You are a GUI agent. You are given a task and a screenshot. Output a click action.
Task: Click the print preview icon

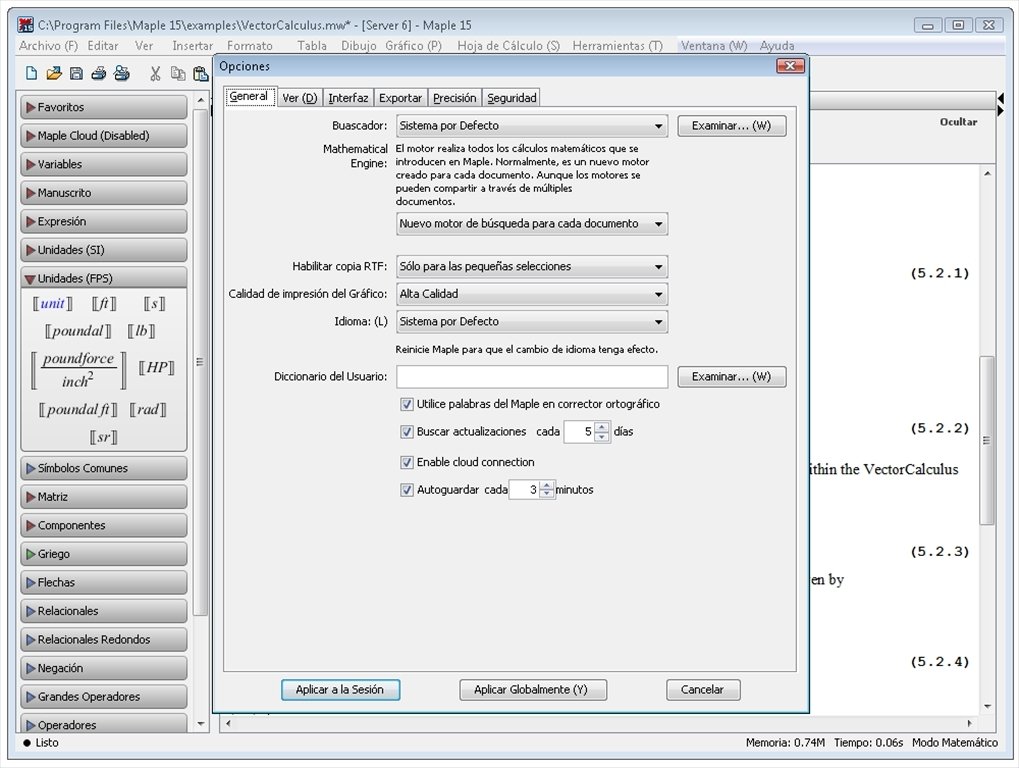pos(122,73)
